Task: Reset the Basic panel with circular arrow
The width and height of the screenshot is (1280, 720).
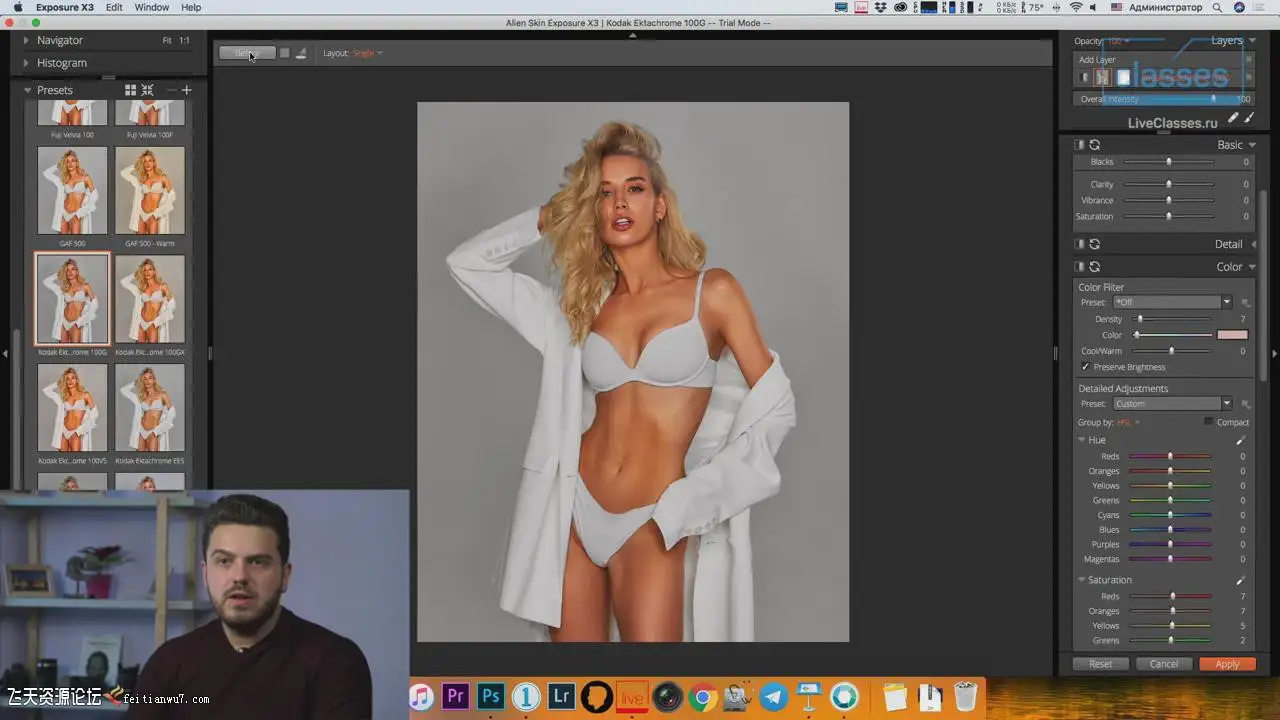Action: point(1095,145)
